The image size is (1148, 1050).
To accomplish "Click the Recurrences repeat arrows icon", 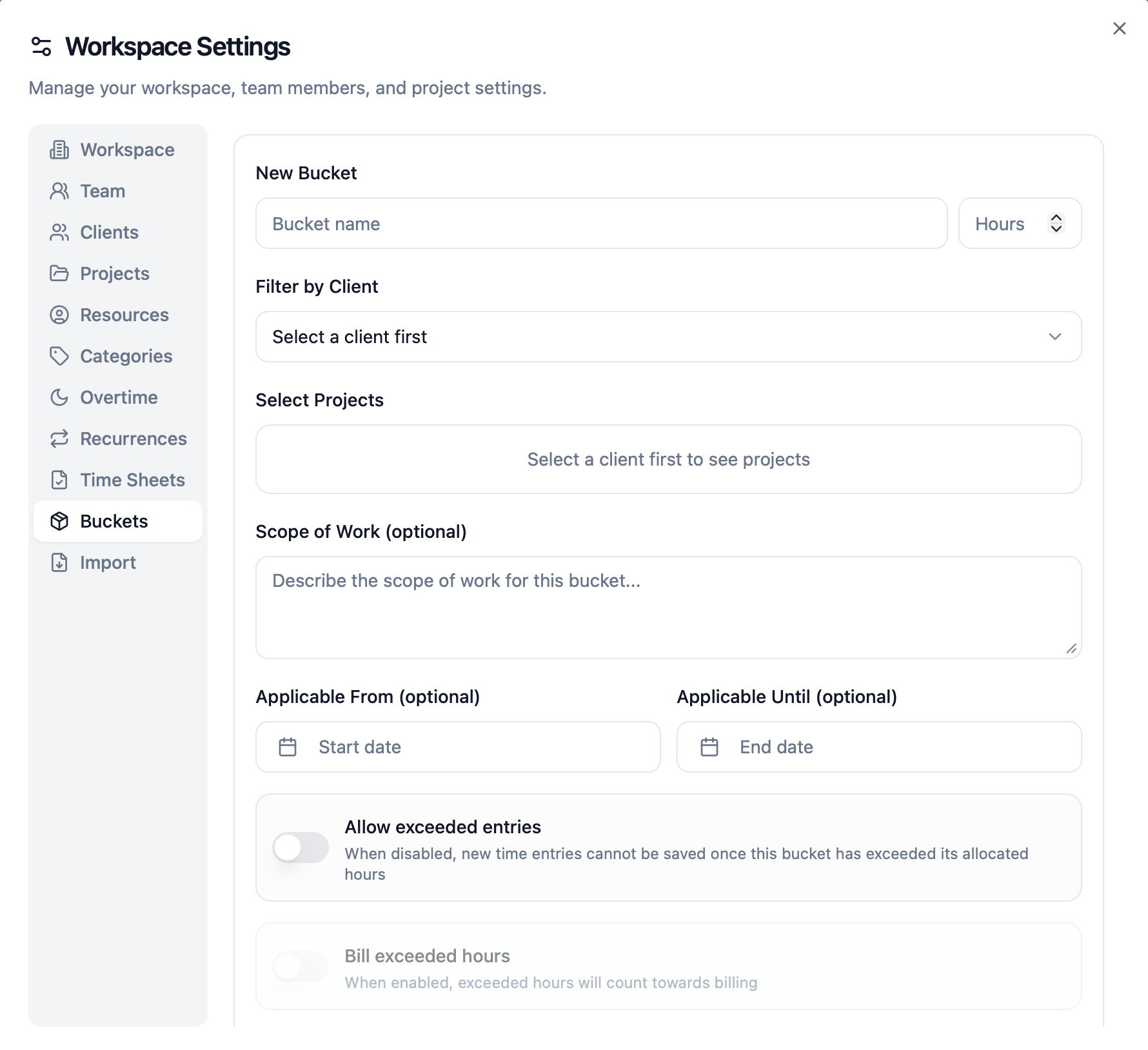I will (59, 439).
